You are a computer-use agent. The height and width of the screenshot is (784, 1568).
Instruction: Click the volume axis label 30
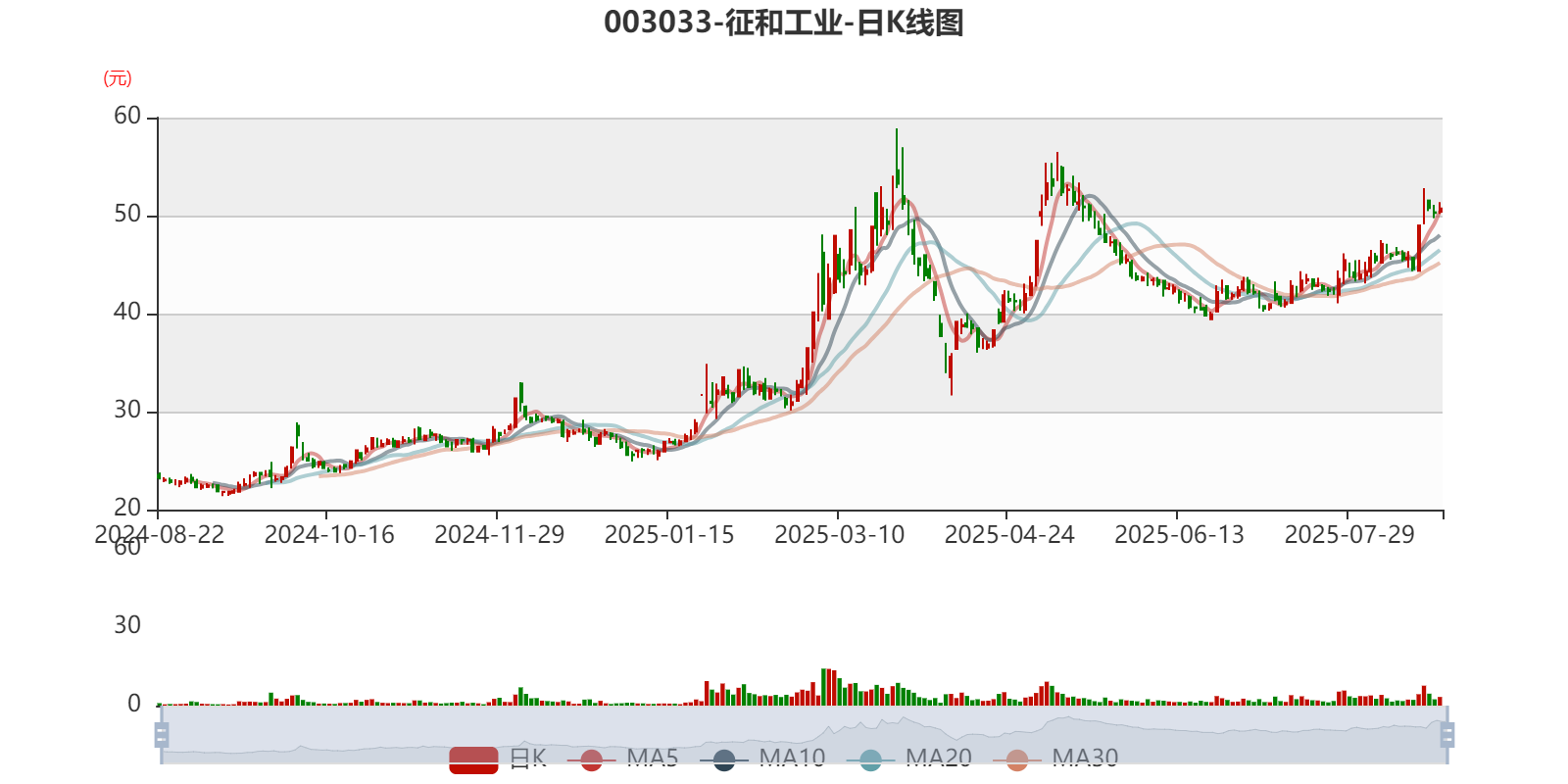(127, 625)
